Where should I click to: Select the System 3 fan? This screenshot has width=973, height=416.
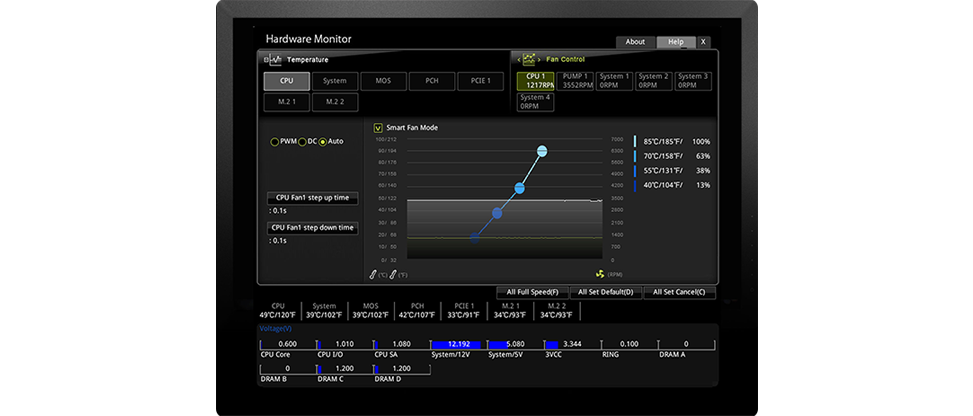[x=693, y=81]
